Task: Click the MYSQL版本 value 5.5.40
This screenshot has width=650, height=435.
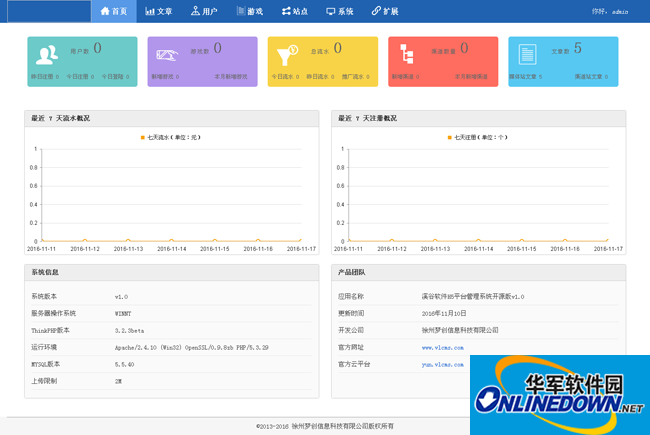Action: tap(124, 365)
